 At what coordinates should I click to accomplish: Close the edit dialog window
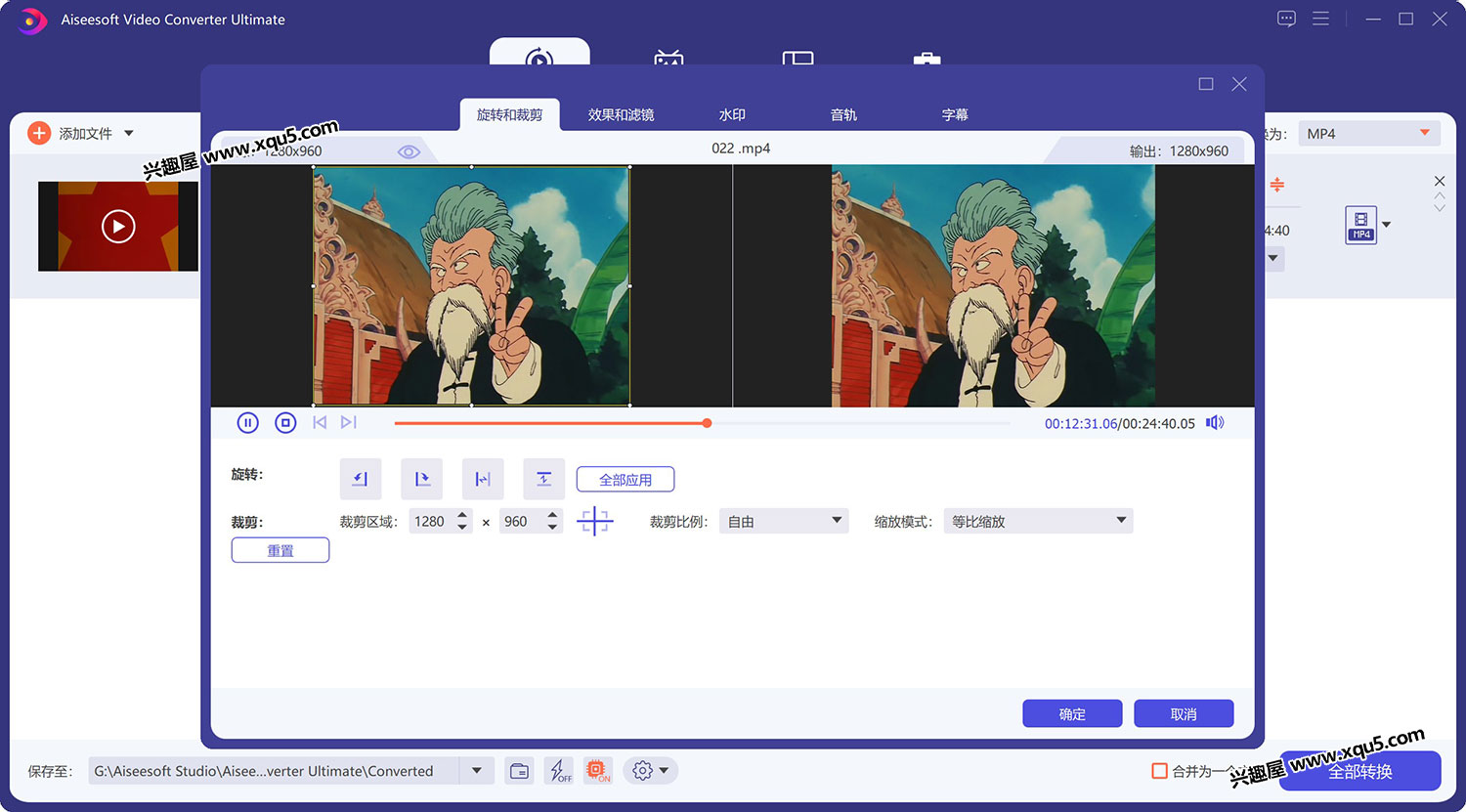1239,84
